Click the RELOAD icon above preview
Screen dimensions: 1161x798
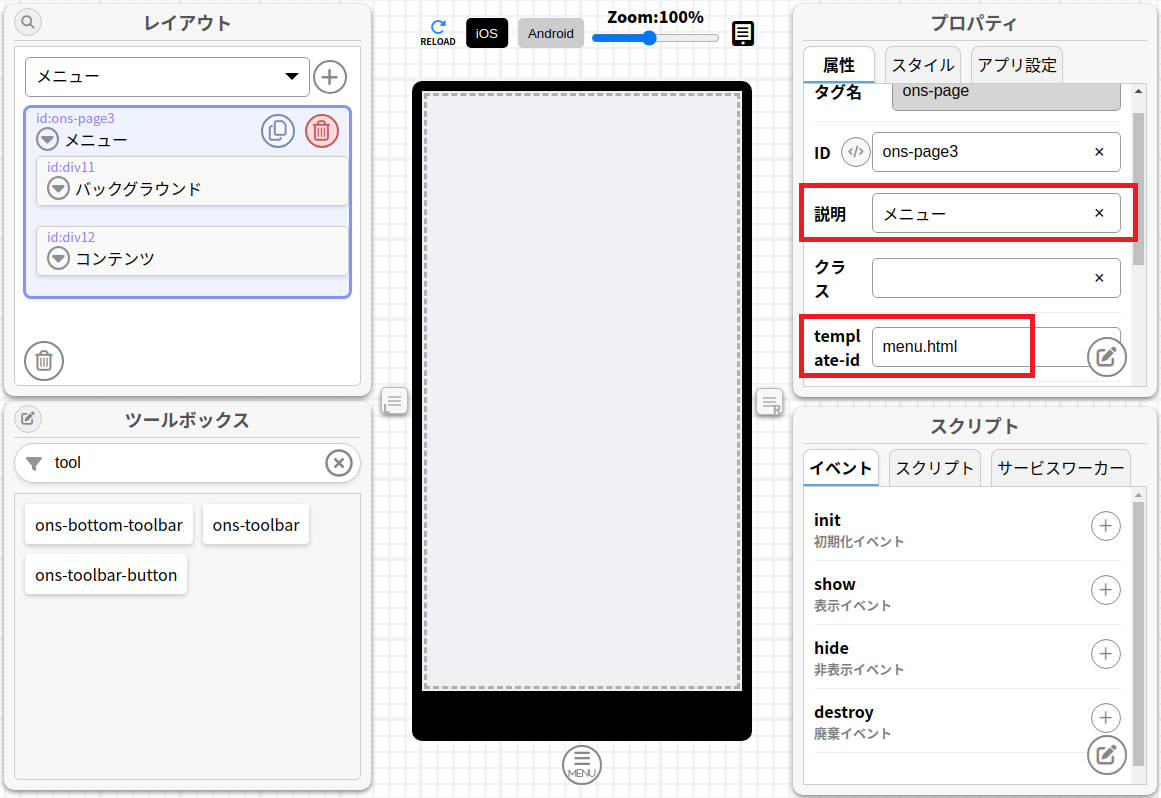pyautogui.click(x=437, y=33)
